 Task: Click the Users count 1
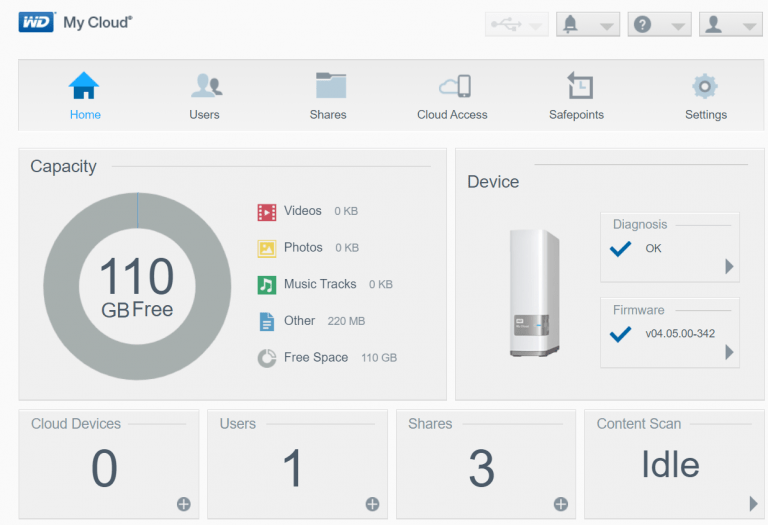(292, 469)
